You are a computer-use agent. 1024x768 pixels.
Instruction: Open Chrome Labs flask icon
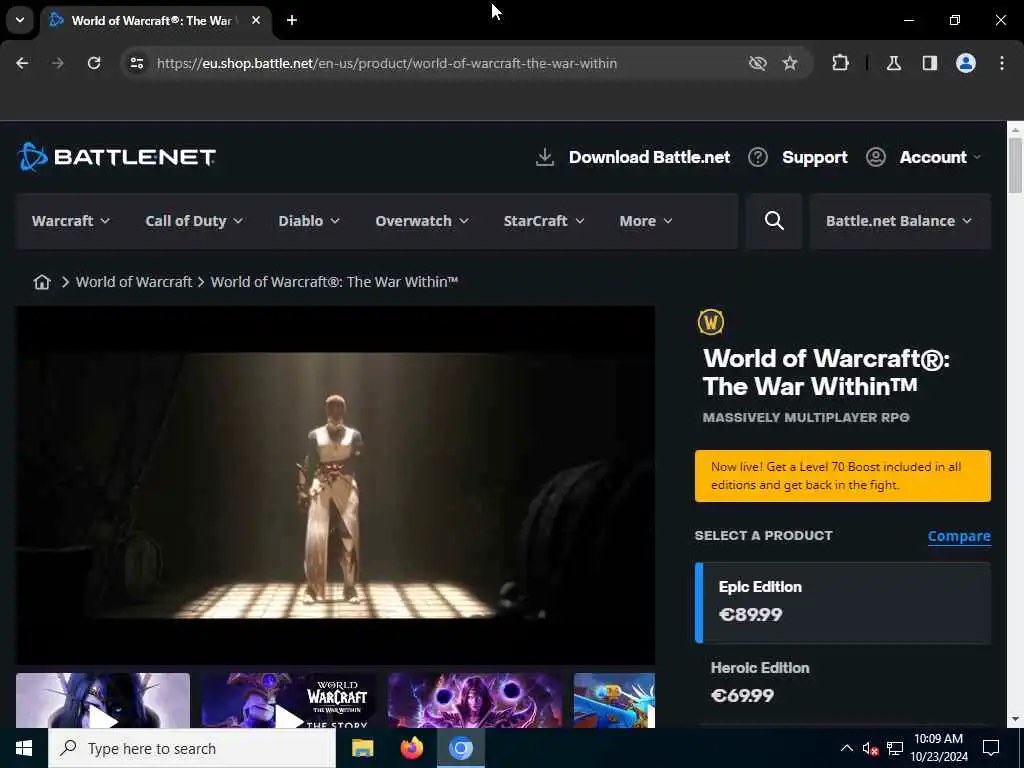[894, 63]
